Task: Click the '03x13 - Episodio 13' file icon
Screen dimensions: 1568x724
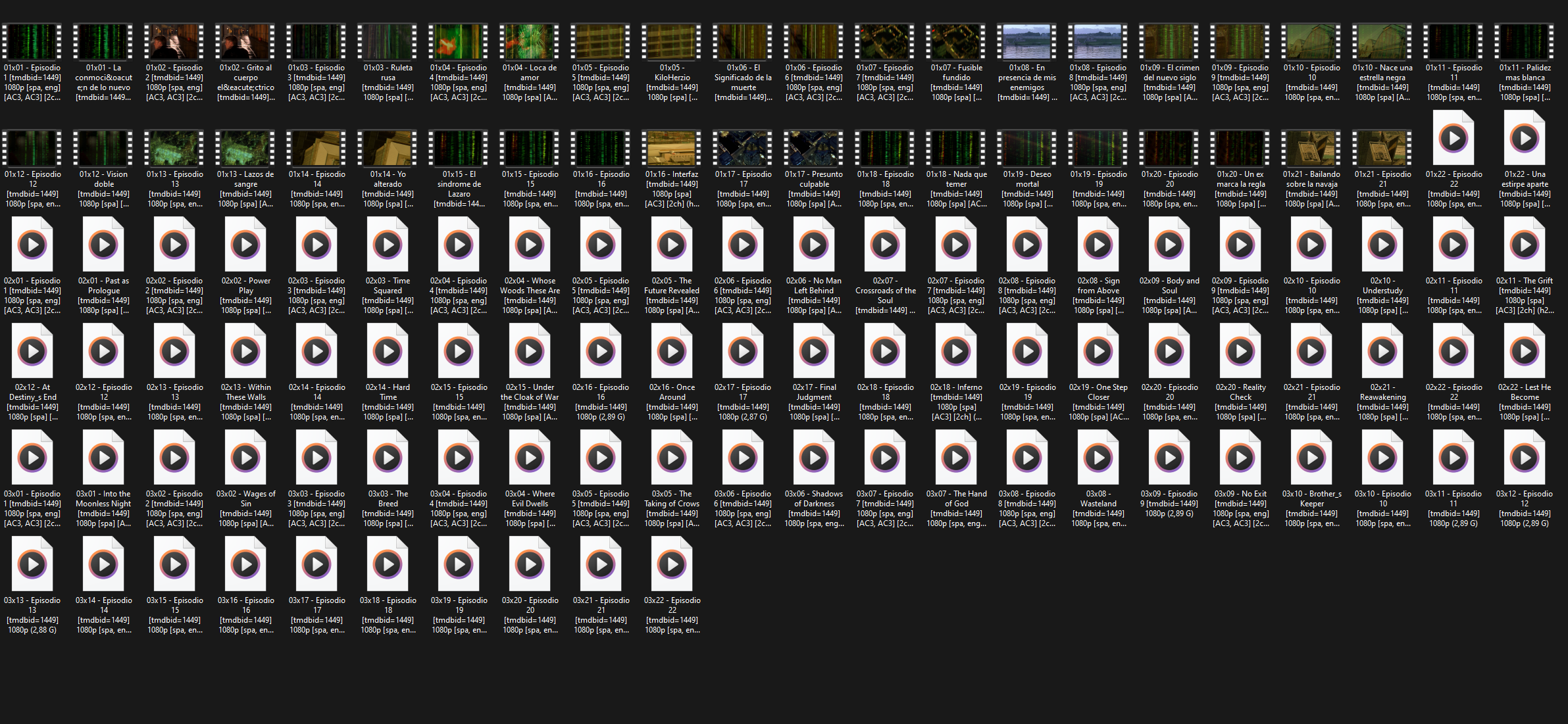Action: pos(32,564)
